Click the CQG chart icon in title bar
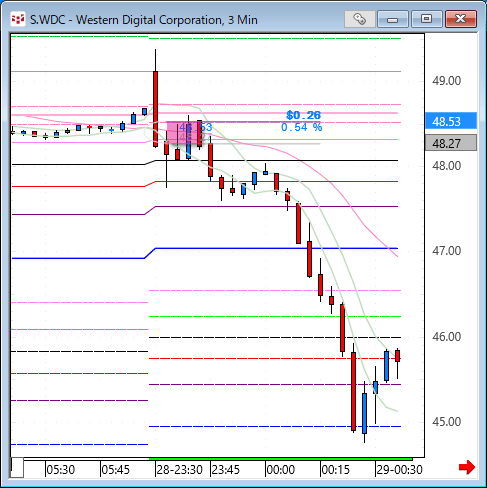This screenshot has height=488, width=487. (18, 19)
